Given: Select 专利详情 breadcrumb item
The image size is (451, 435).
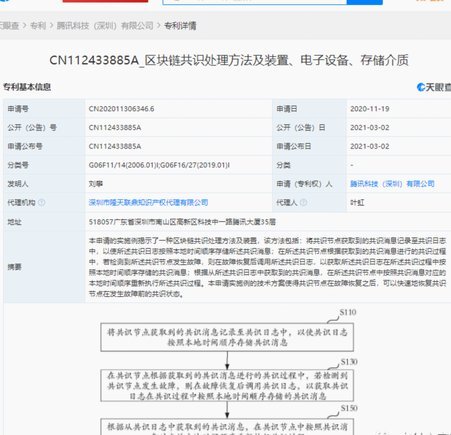Looking at the screenshot, I should coord(180,26).
